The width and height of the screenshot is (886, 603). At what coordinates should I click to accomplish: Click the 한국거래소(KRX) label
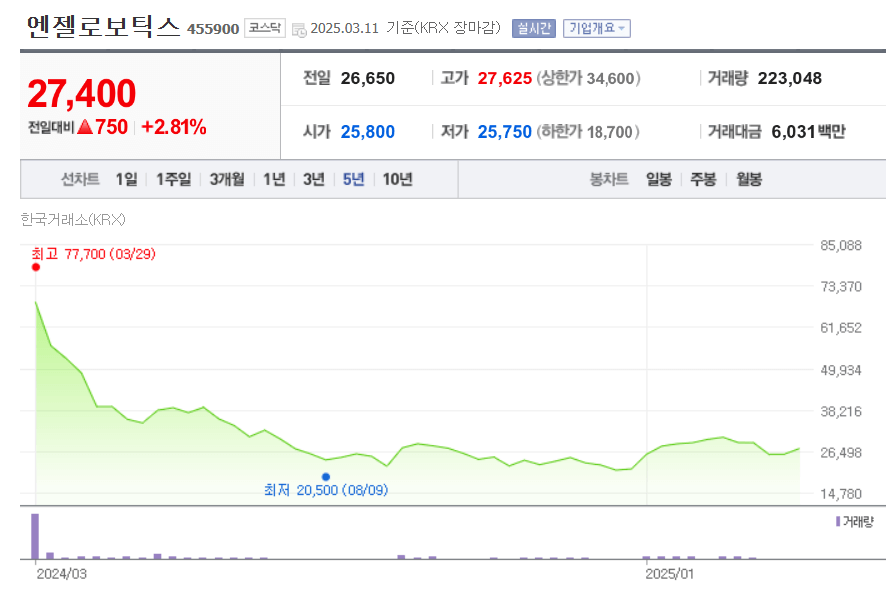(x=72, y=219)
